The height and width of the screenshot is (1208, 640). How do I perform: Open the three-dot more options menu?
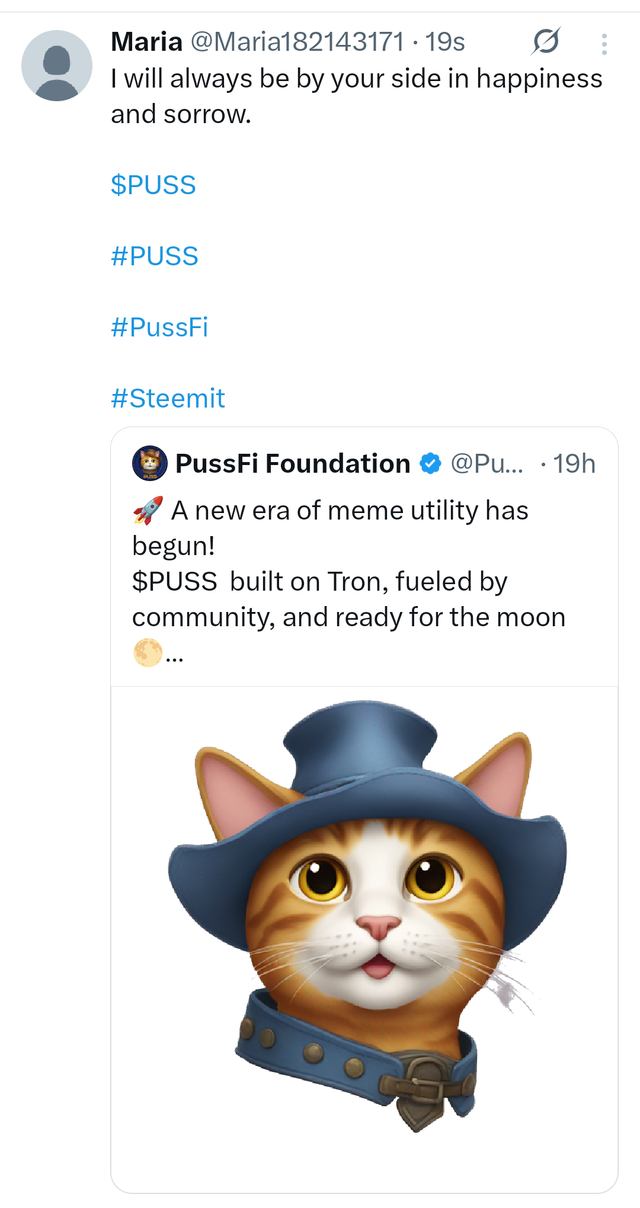(603, 44)
